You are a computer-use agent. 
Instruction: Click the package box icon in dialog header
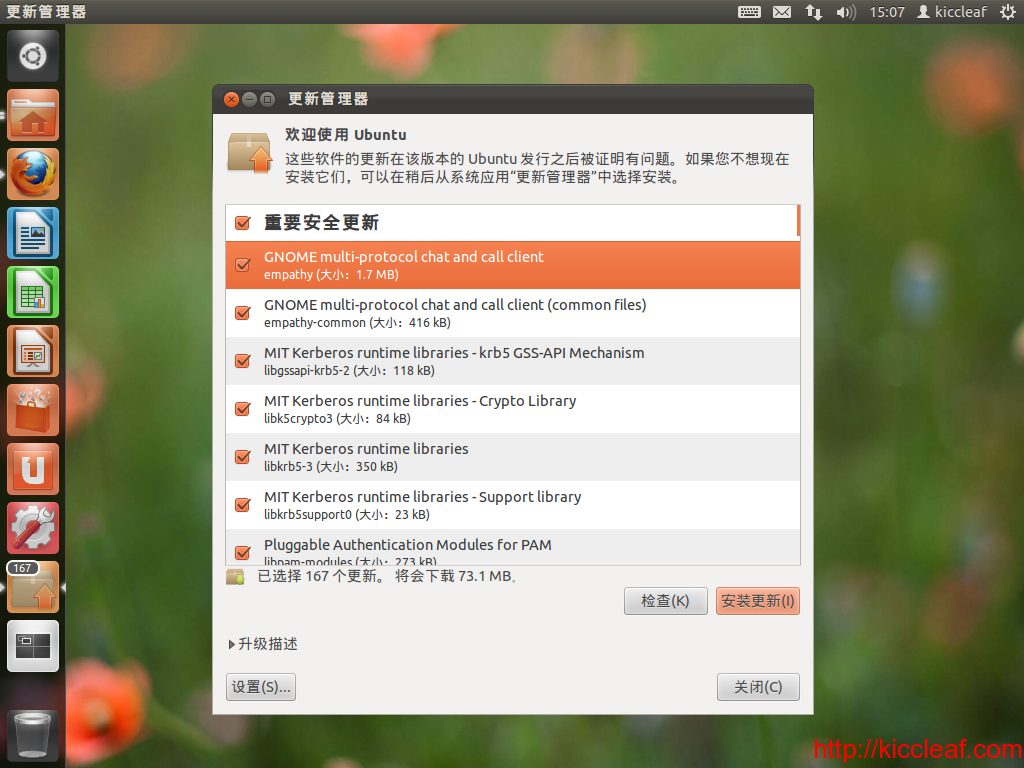[250, 152]
